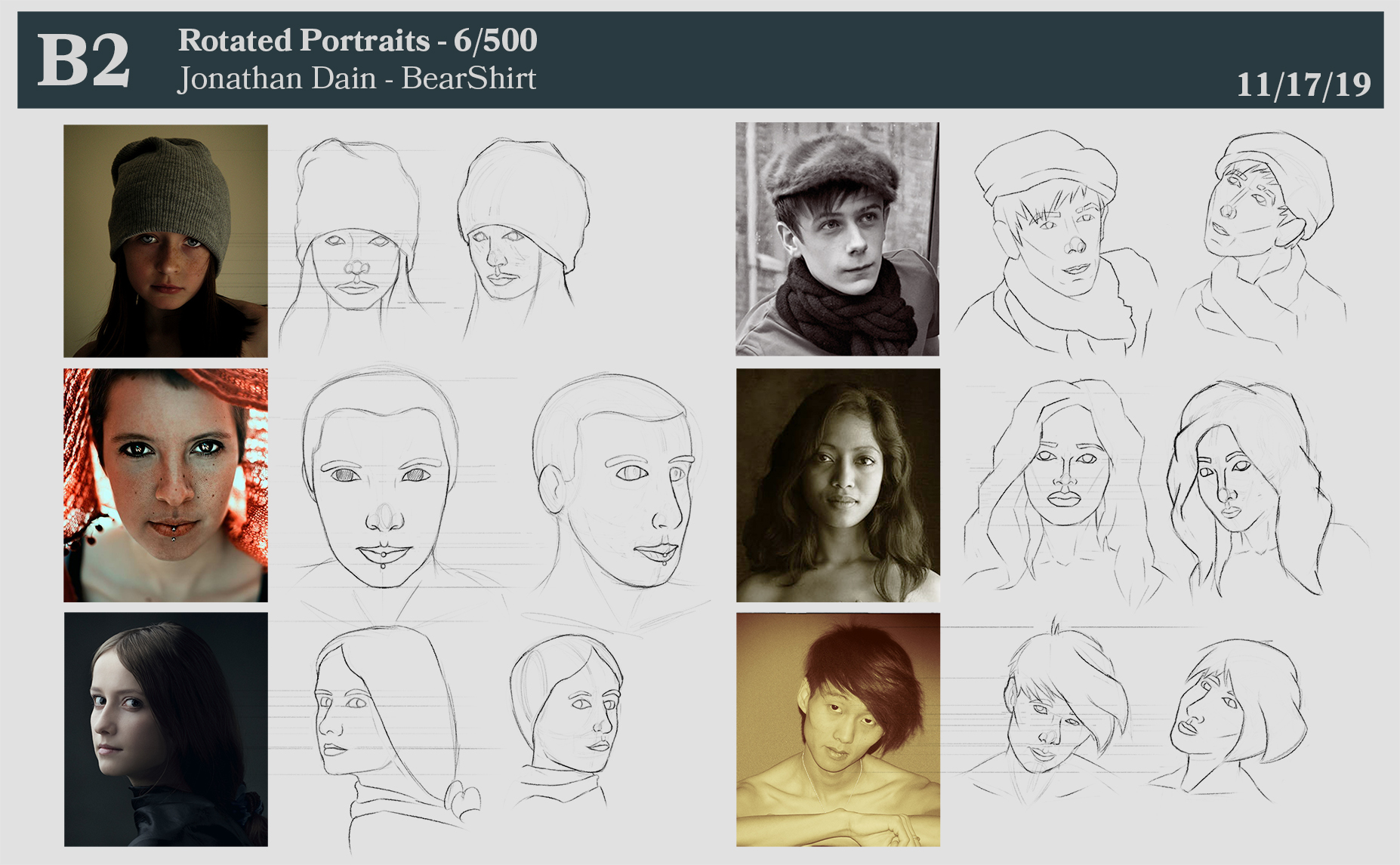Click the "B2" label in the header
The width and height of the screenshot is (1400, 865).
[x=83, y=60]
